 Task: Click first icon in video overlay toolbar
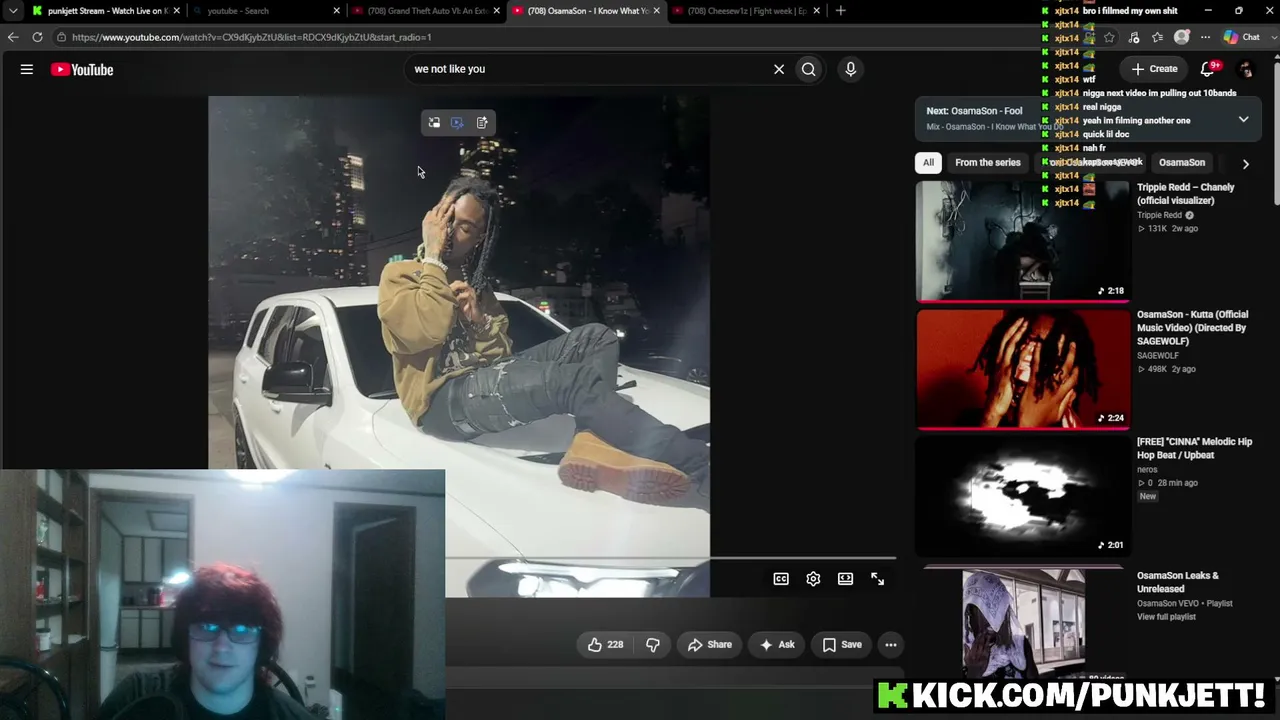tap(434, 123)
